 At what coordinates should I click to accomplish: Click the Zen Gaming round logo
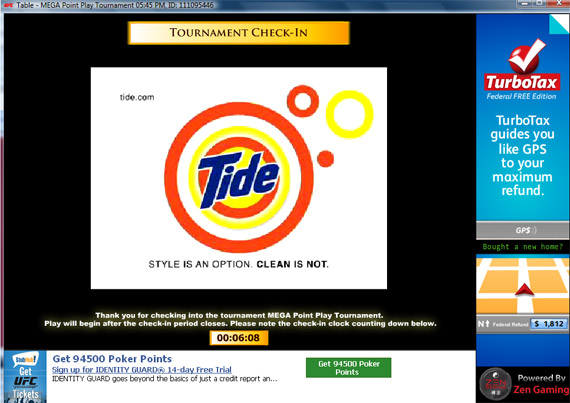point(495,384)
